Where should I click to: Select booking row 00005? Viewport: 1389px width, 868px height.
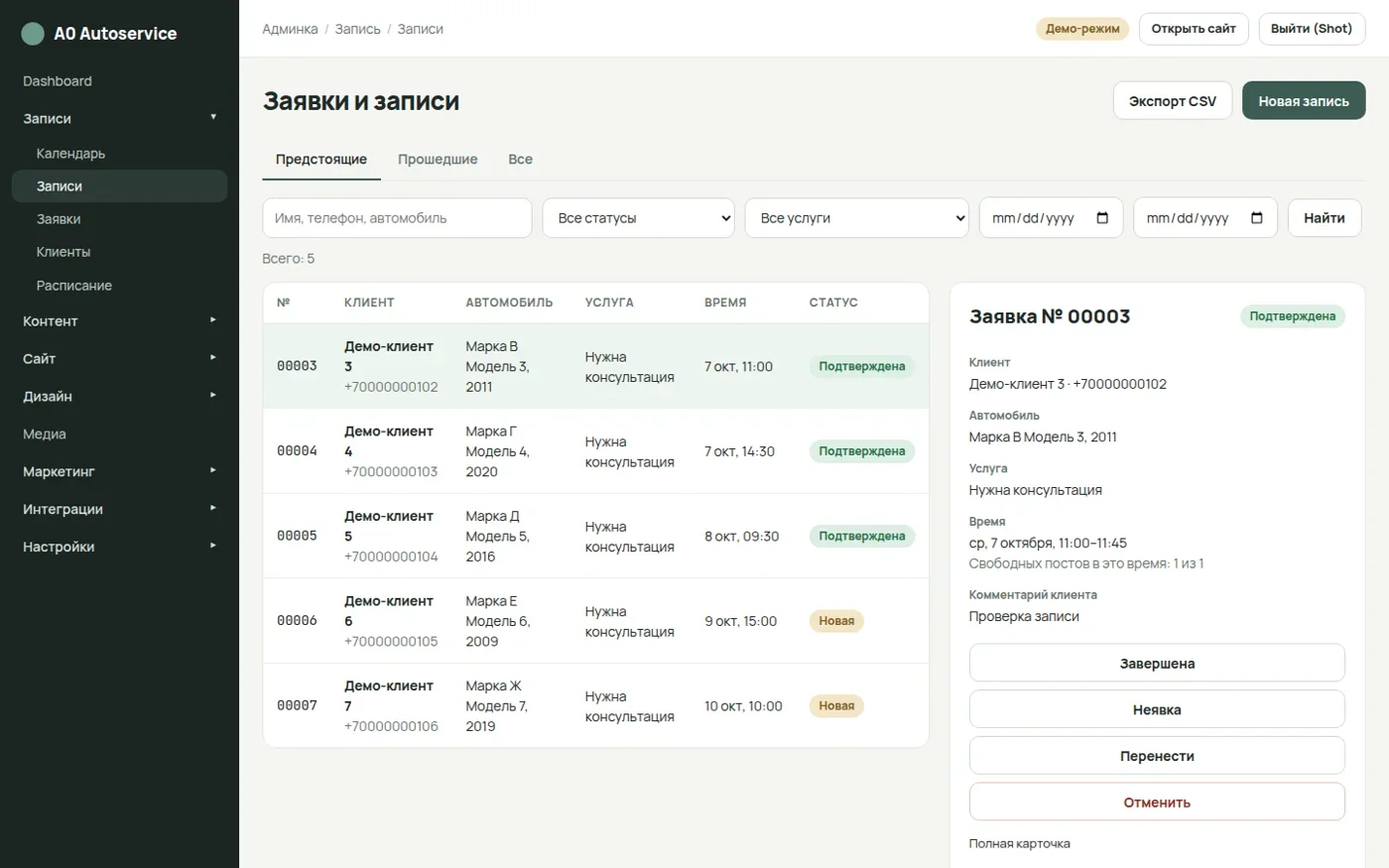coord(596,537)
